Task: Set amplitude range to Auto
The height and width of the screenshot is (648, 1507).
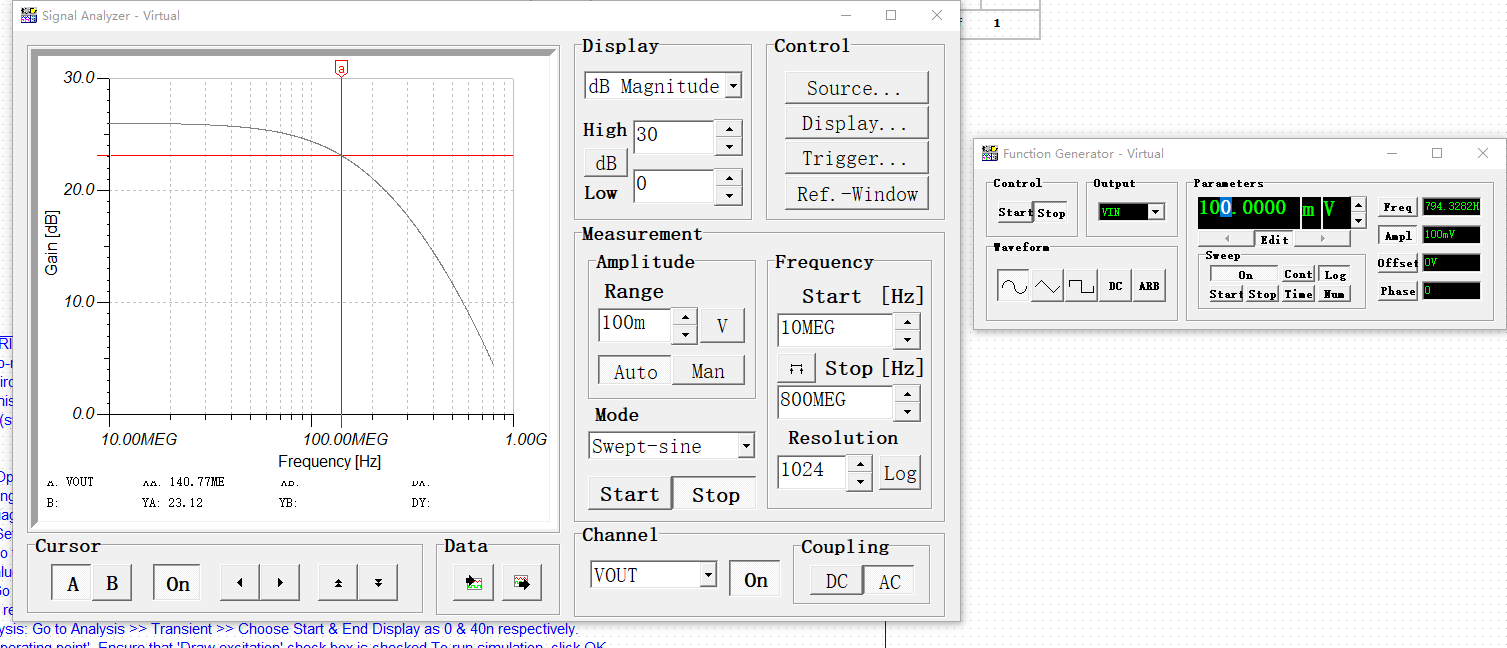Action: (635, 371)
